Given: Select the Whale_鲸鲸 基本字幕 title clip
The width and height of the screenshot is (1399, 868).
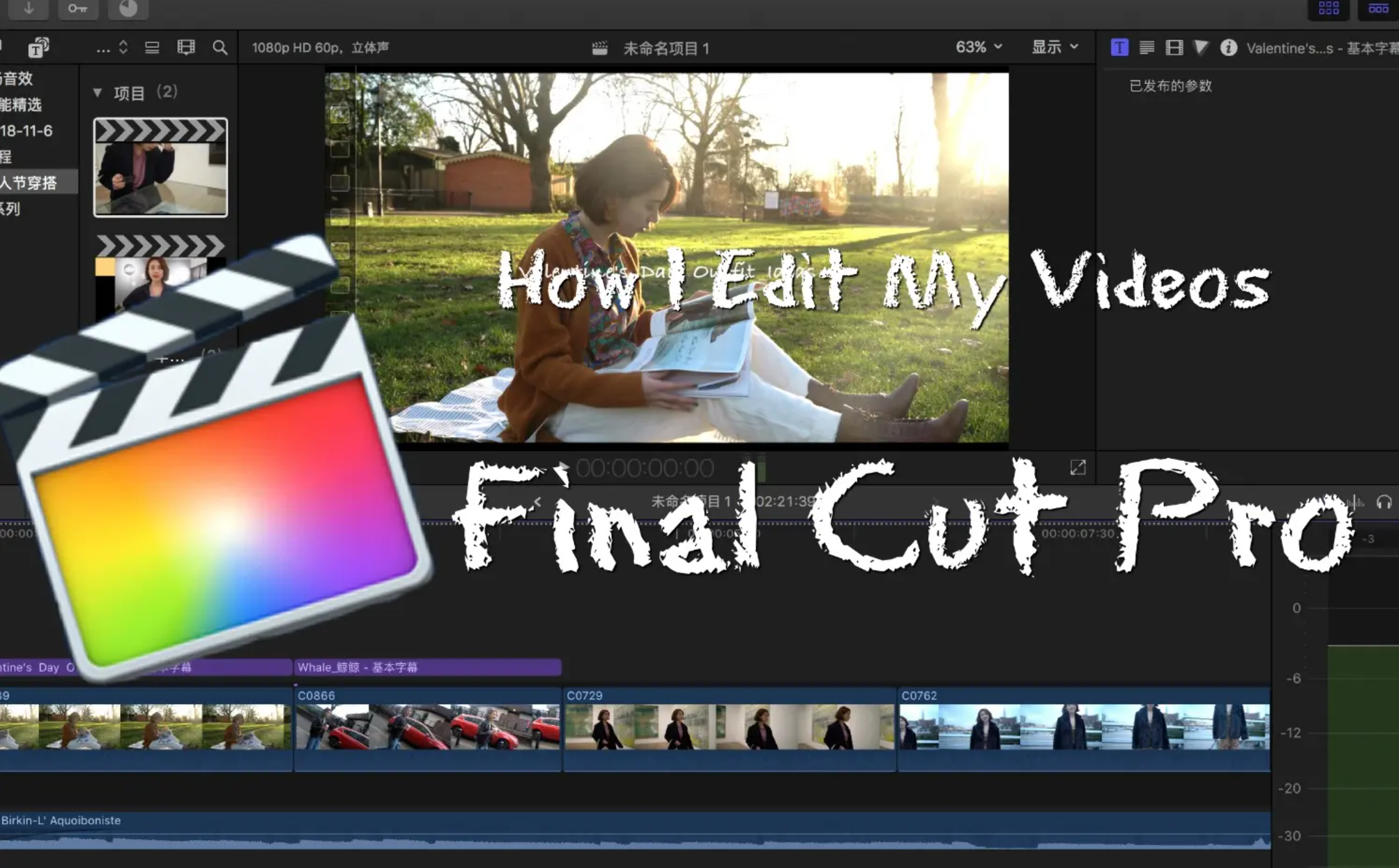Looking at the screenshot, I should tap(427, 667).
